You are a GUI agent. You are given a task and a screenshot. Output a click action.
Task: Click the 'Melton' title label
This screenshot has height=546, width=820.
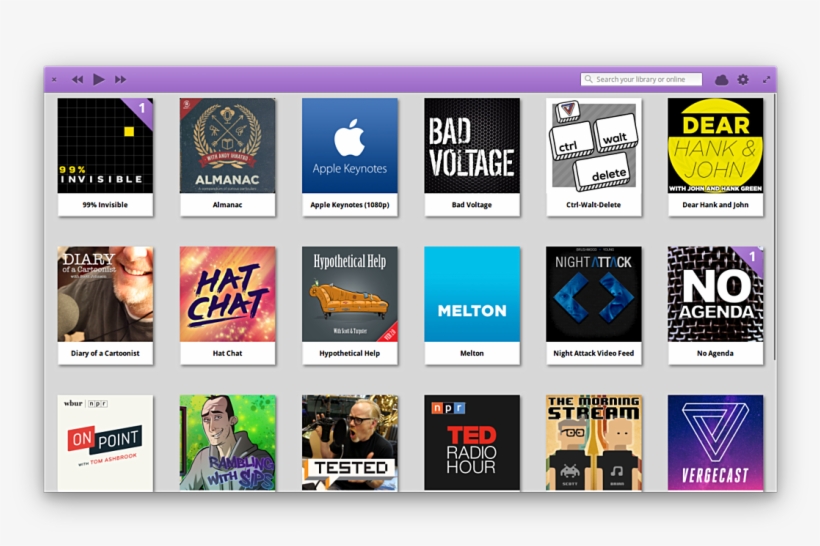coord(472,353)
